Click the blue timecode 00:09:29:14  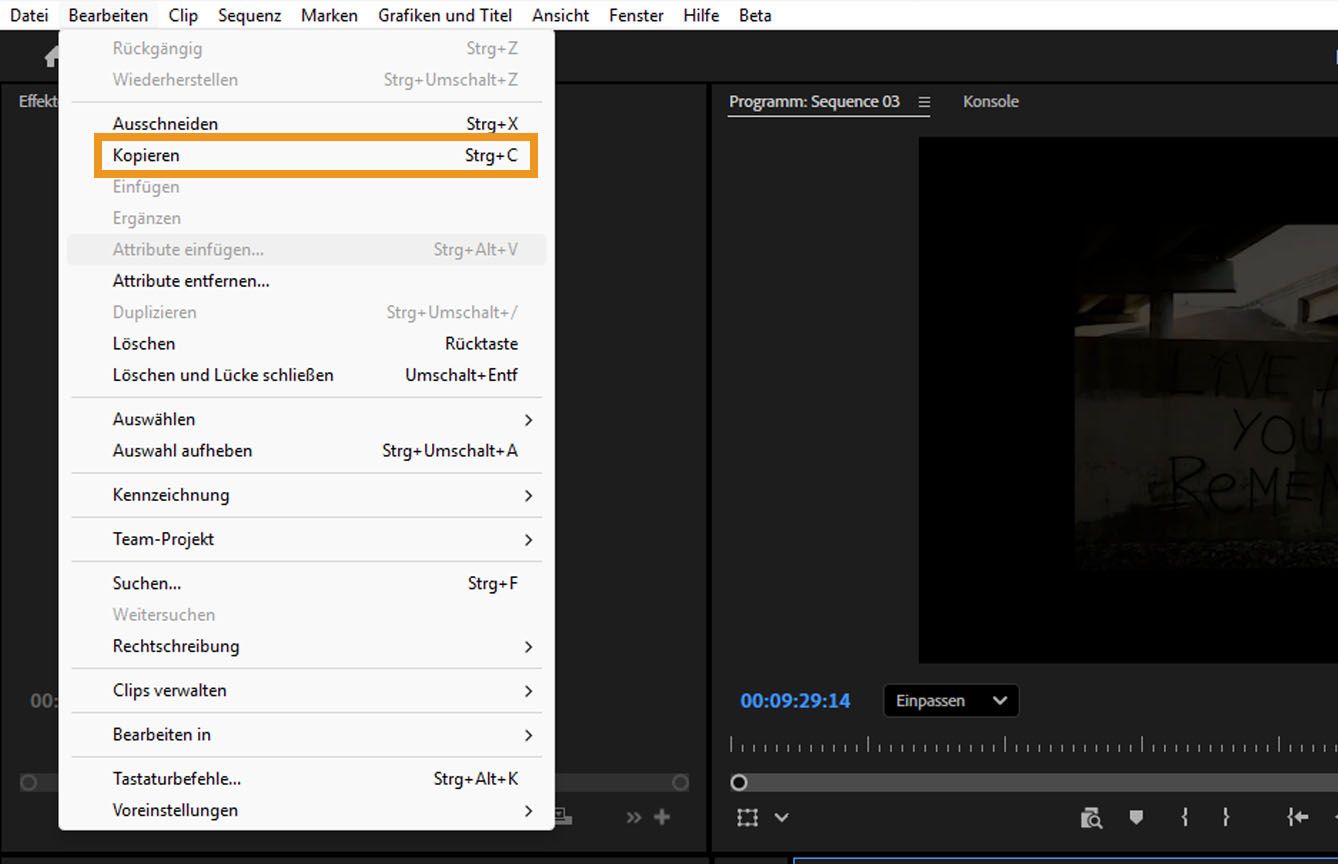point(795,701)
